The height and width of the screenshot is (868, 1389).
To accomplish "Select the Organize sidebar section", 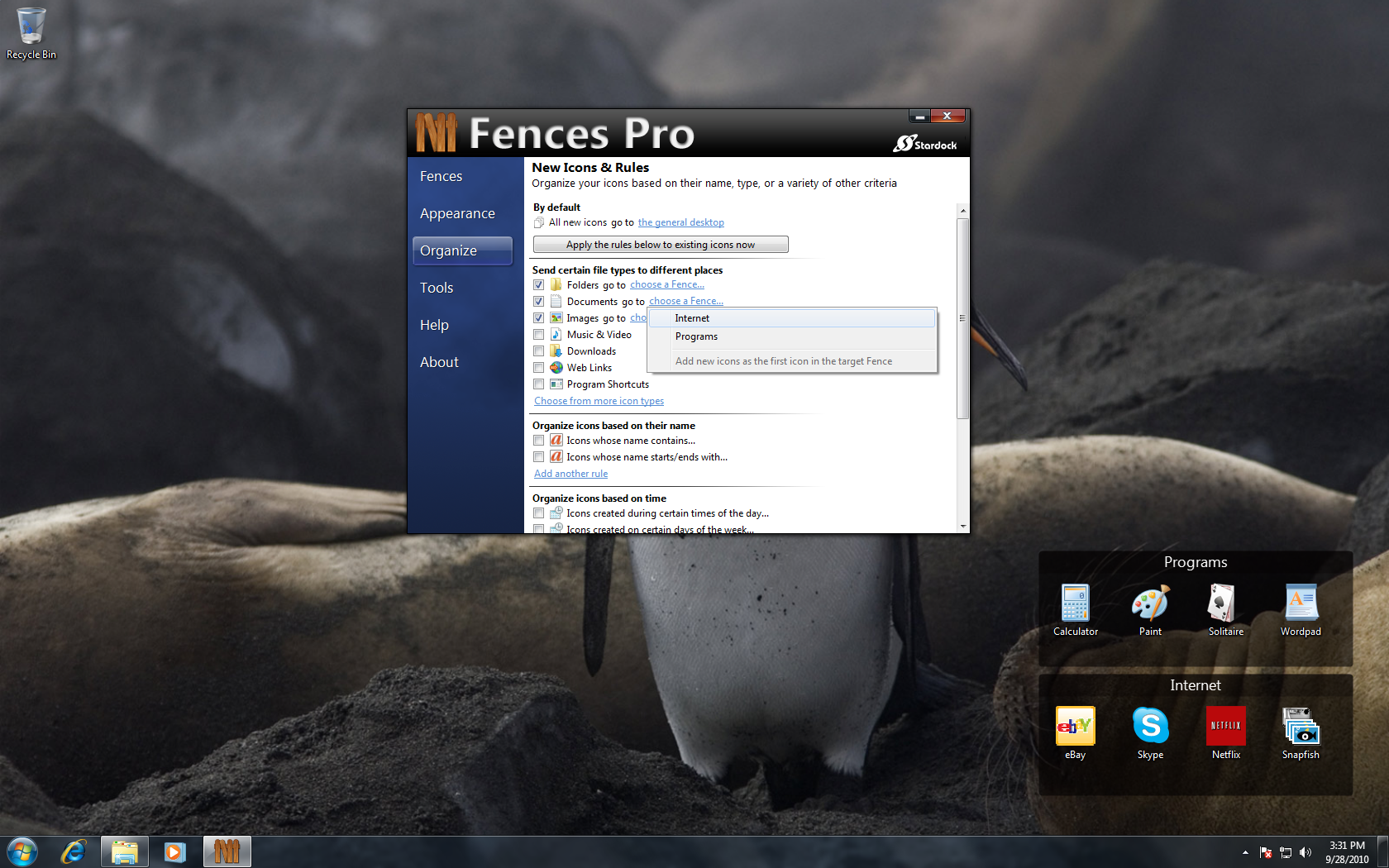I will coord(463,250).
